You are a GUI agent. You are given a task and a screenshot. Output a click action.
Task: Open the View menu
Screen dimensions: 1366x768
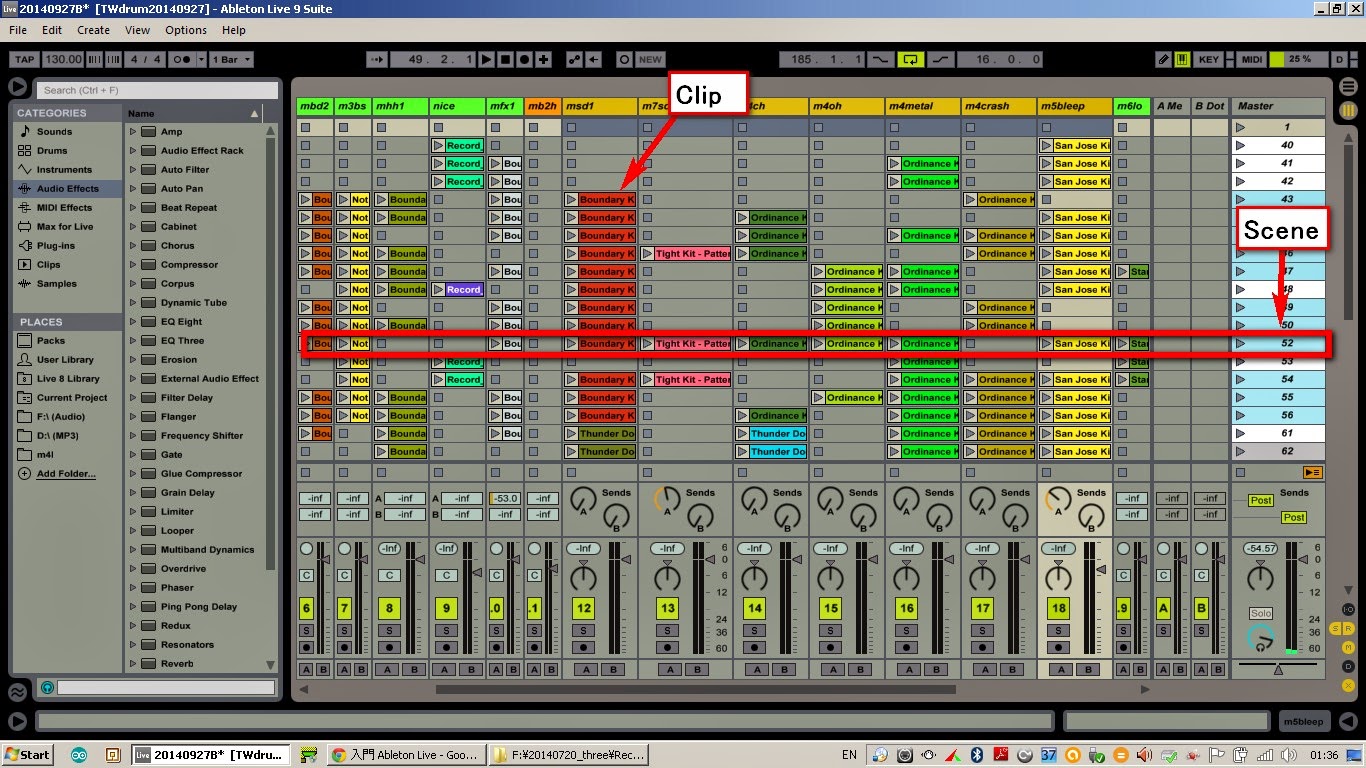[x=138, y=30]
